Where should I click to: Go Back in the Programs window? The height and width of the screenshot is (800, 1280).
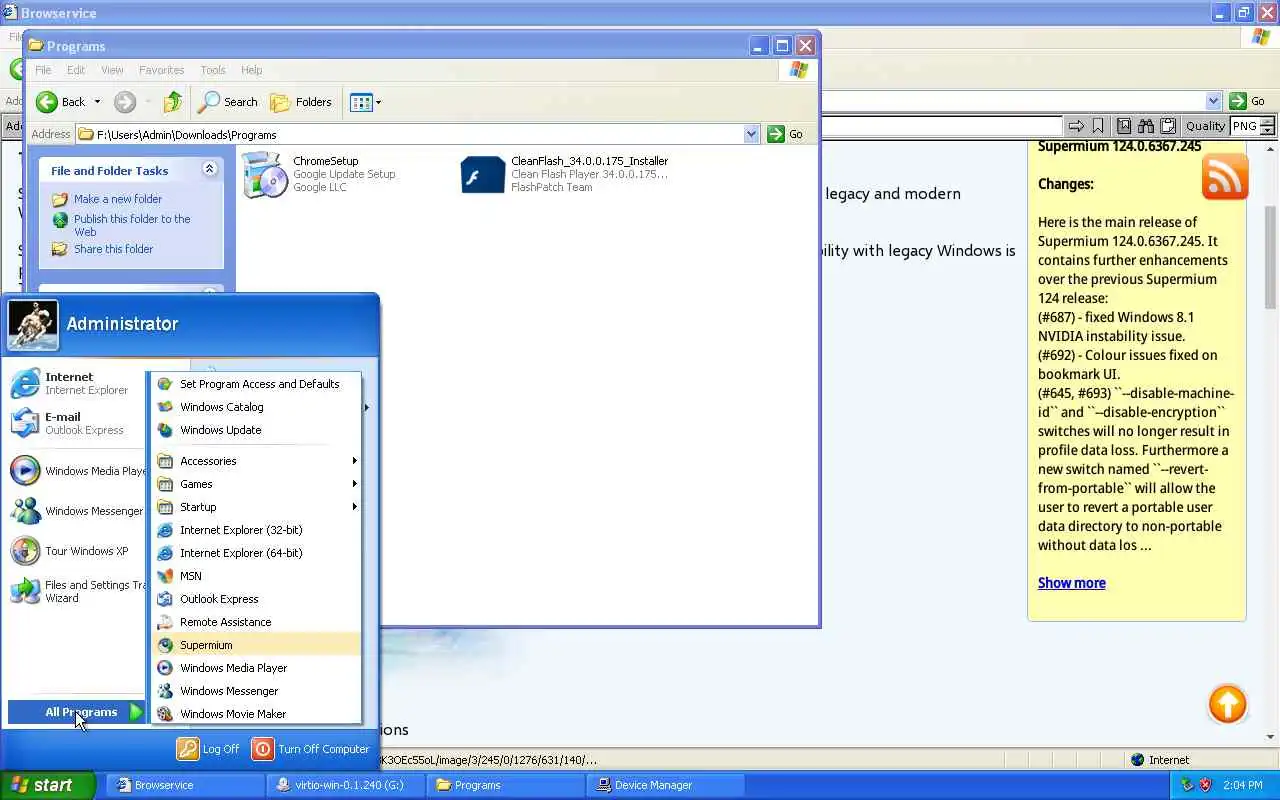point(61,102)
